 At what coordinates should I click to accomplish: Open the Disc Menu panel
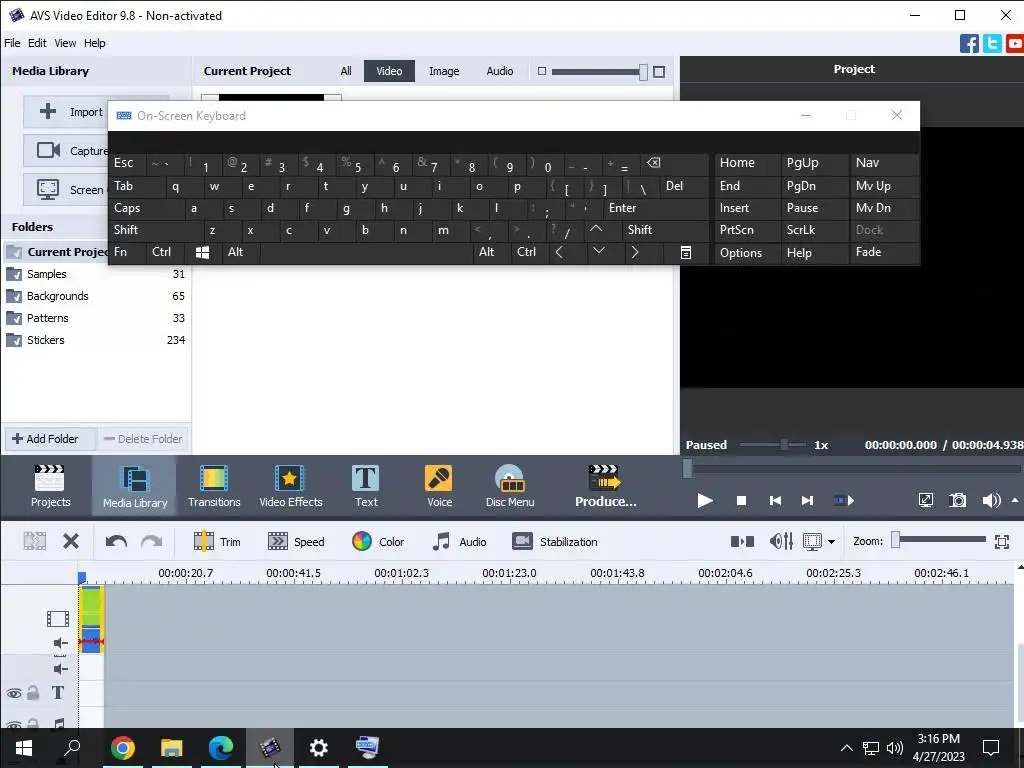click(x=509, y=486)
